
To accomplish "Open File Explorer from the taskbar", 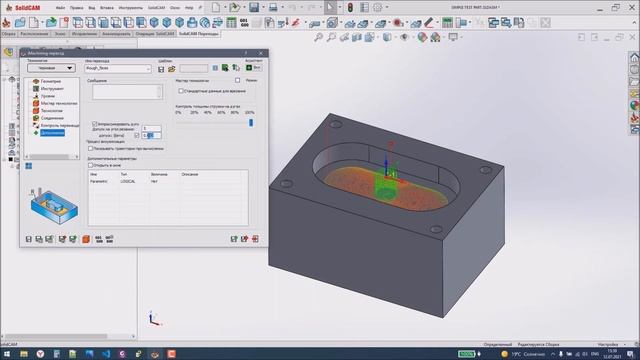I will tap(24, 354).
